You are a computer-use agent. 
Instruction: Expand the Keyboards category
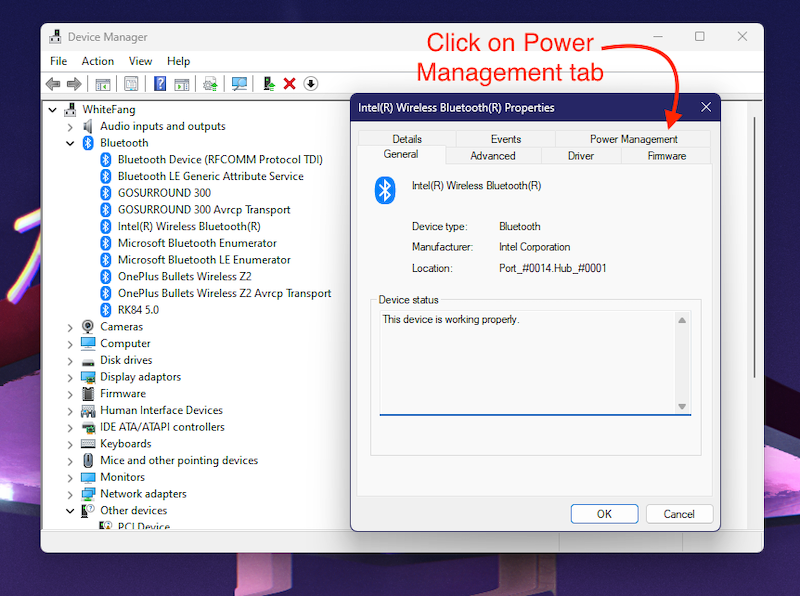pyautogui.click(x=70, y=444)
